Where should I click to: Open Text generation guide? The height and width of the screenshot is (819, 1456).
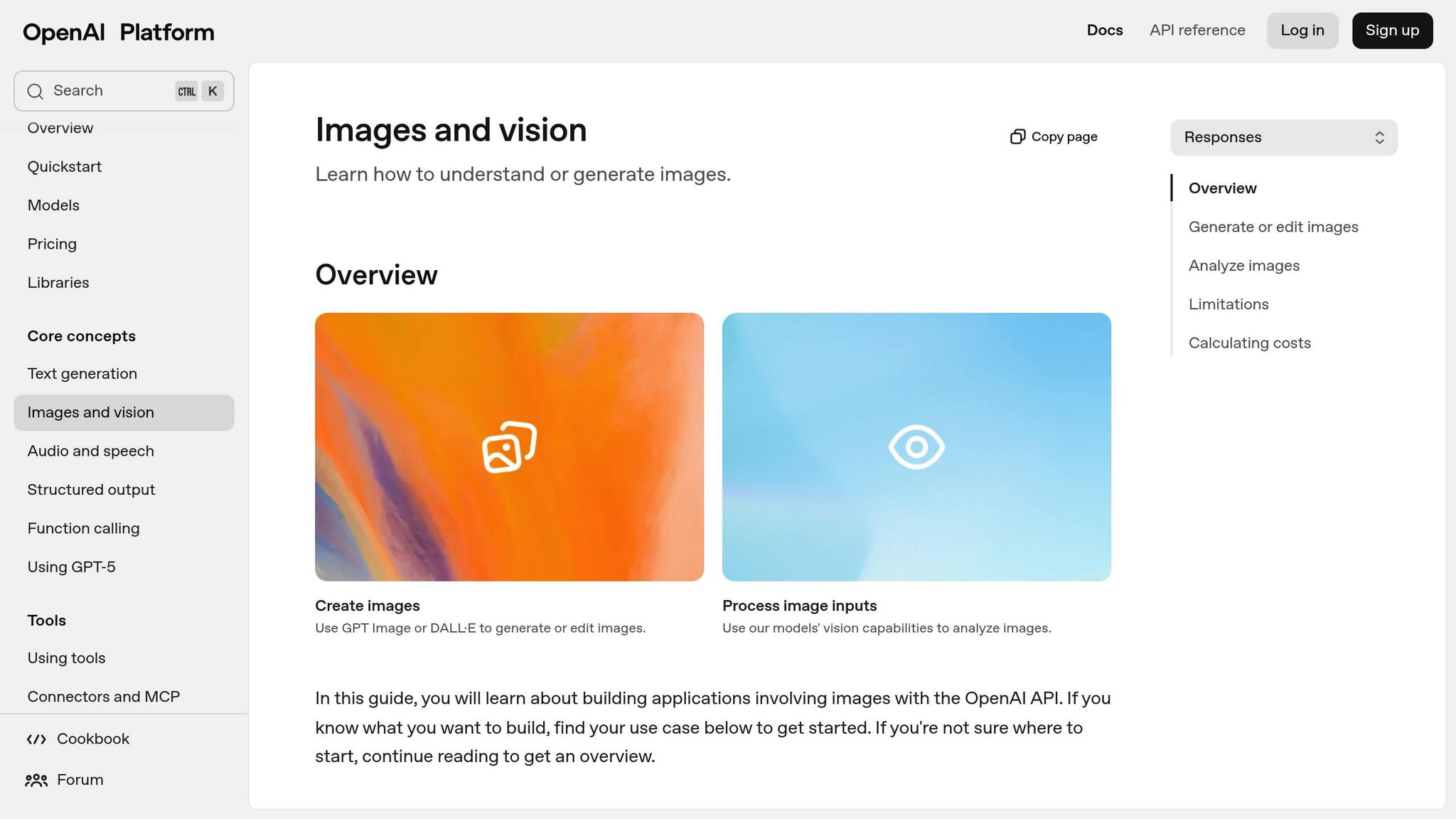82,374
